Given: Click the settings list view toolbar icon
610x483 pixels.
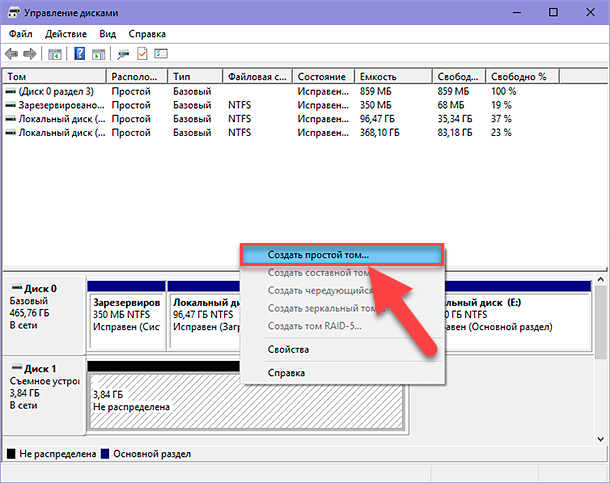Looking at the screenshot, I should 160,53.
